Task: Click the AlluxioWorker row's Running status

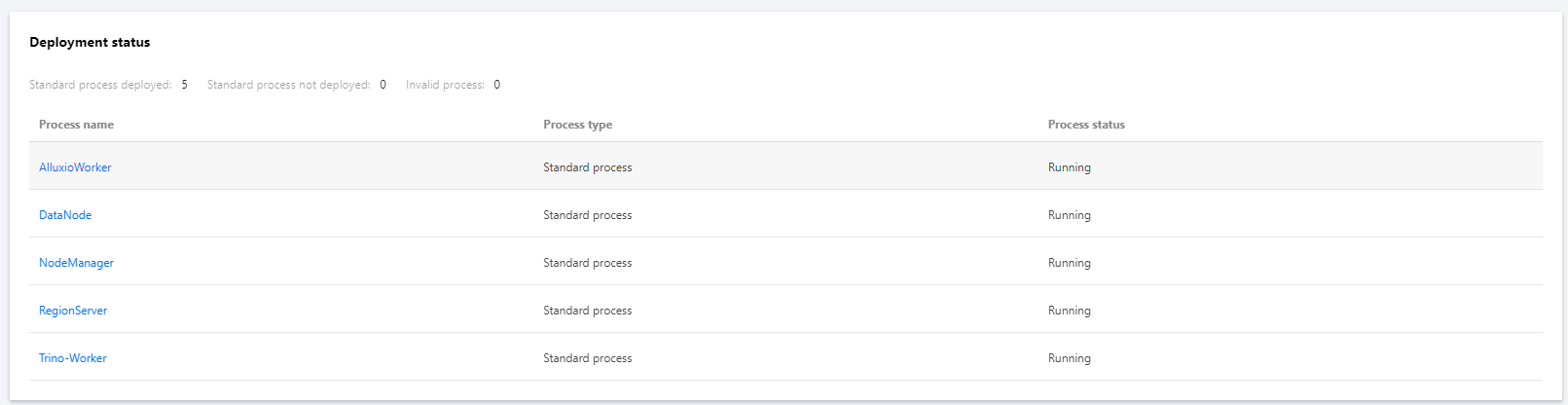Action: [x=1069, y=167]
